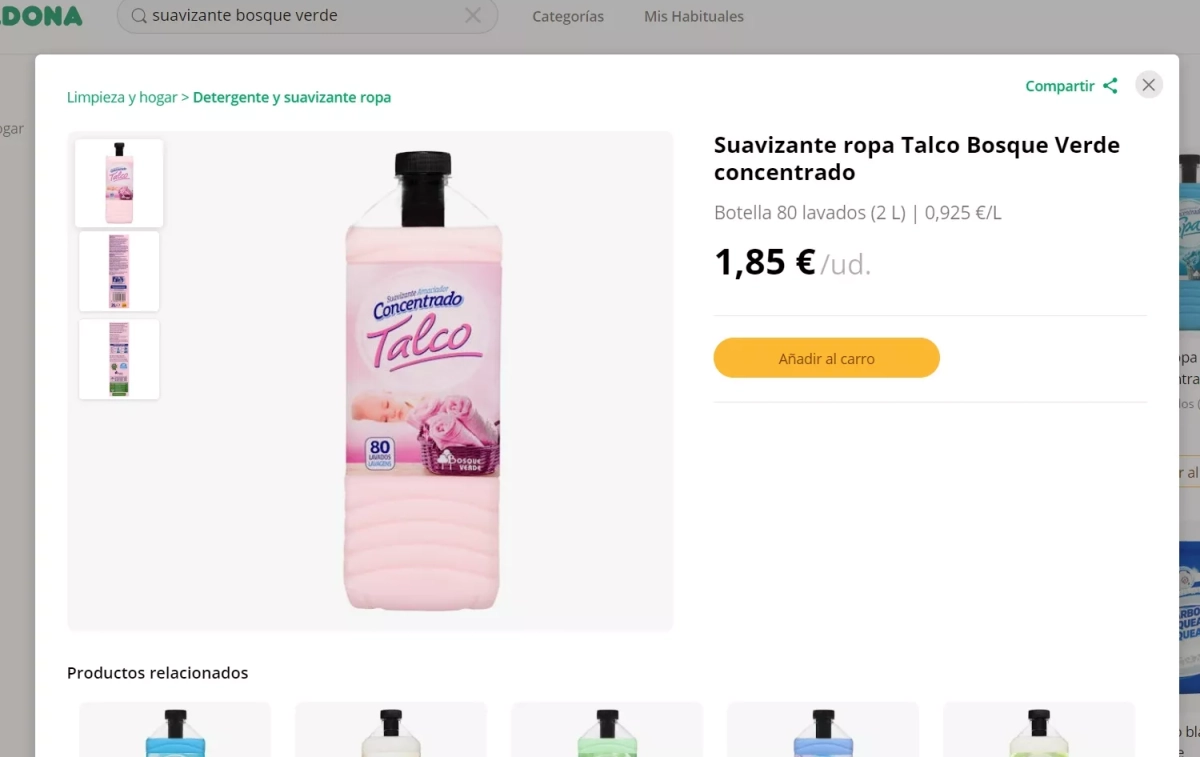Click the Compartir link
The width and height of the screenshot is (1200, 757).
click(x=1060, y=86)
